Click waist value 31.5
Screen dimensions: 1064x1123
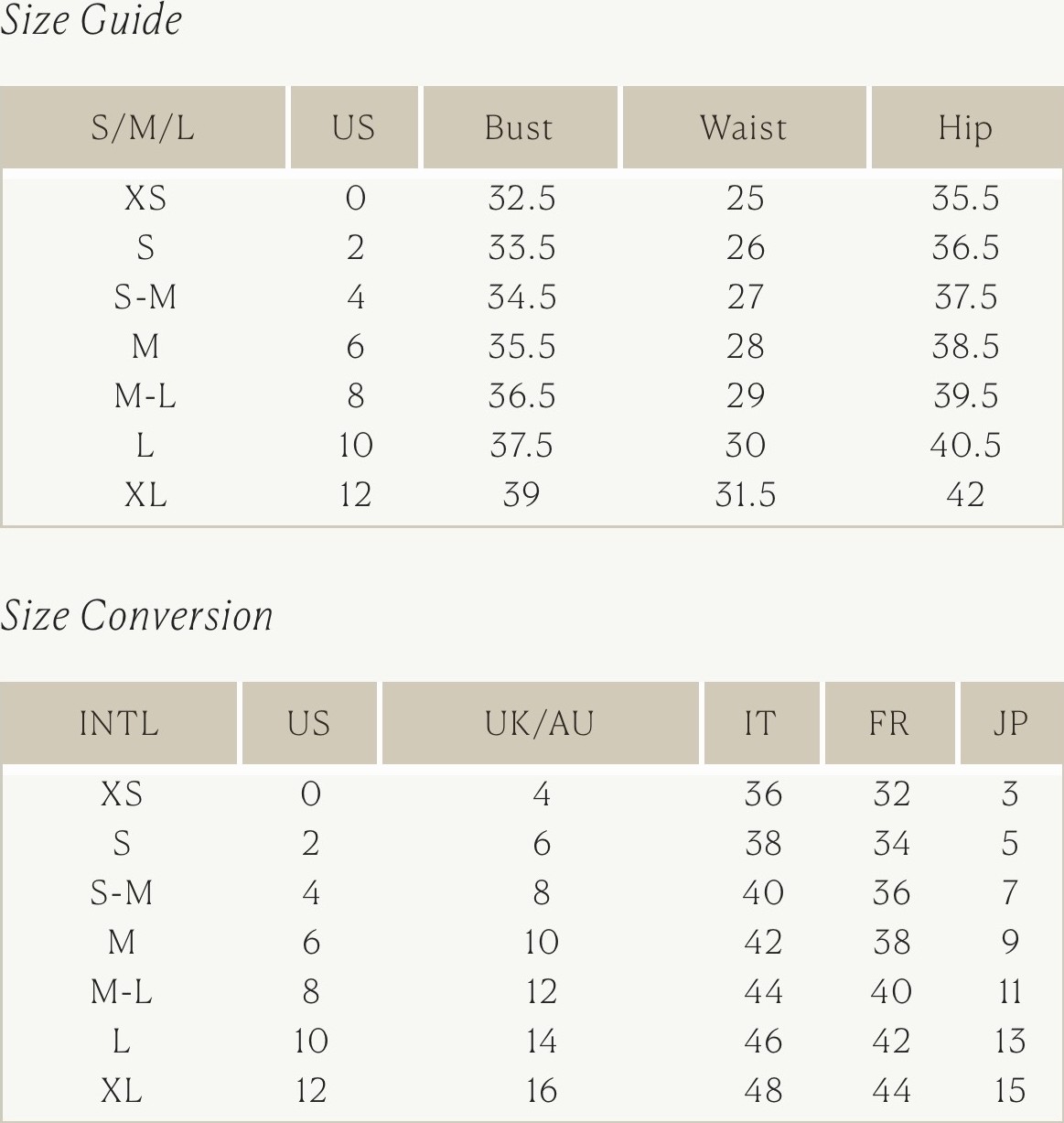click(746, 495)
